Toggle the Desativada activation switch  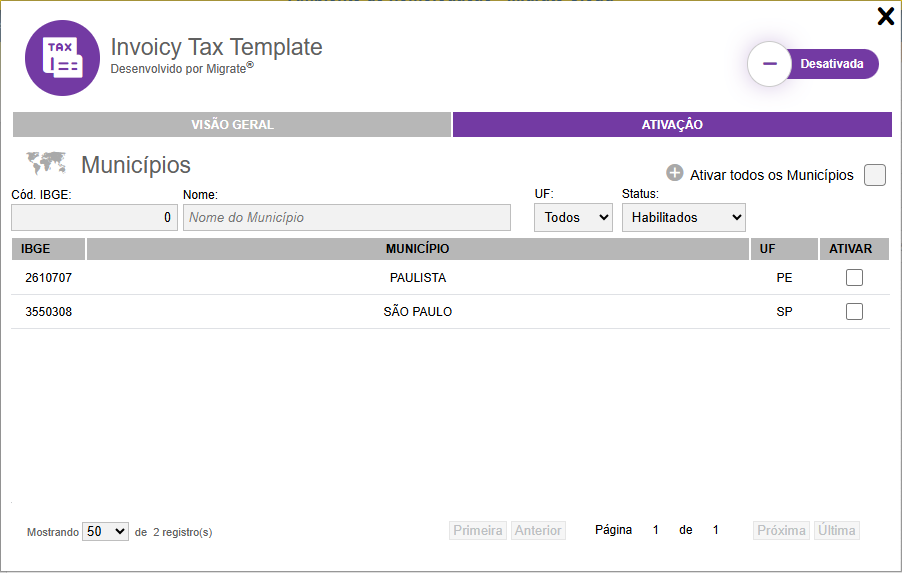pyautogui.click(x=812, y=64)
